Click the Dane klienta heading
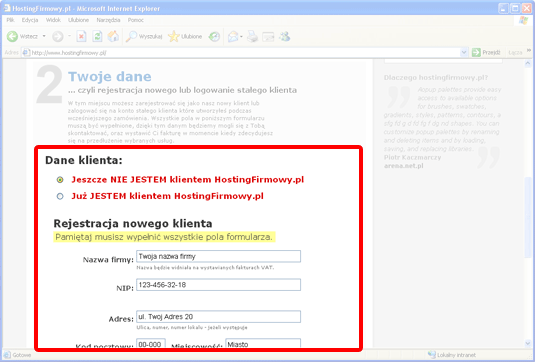This screenshot has height=362, width=535. click(x=84, y=160)
